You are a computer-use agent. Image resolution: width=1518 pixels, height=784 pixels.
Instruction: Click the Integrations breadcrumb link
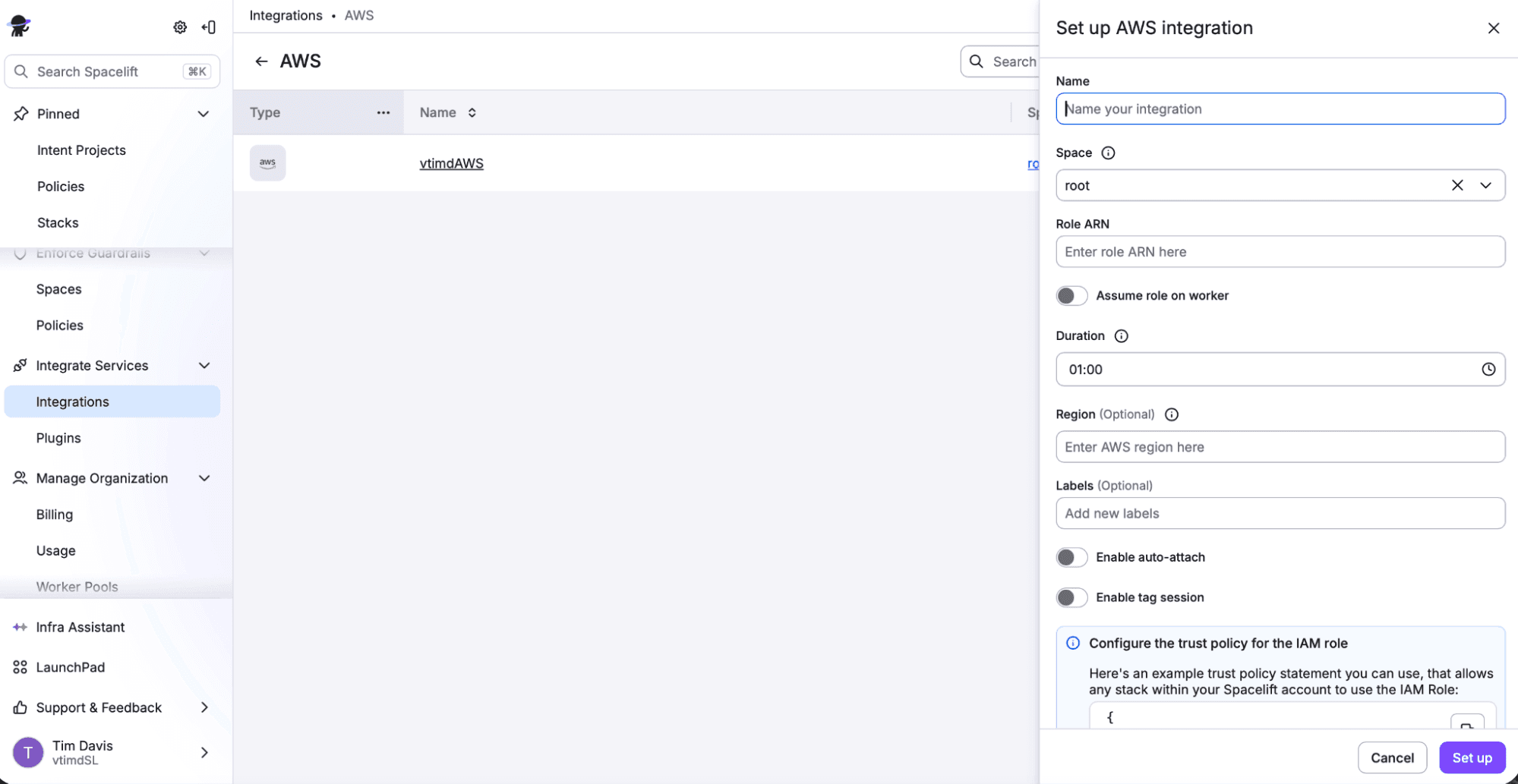(286, 15)
